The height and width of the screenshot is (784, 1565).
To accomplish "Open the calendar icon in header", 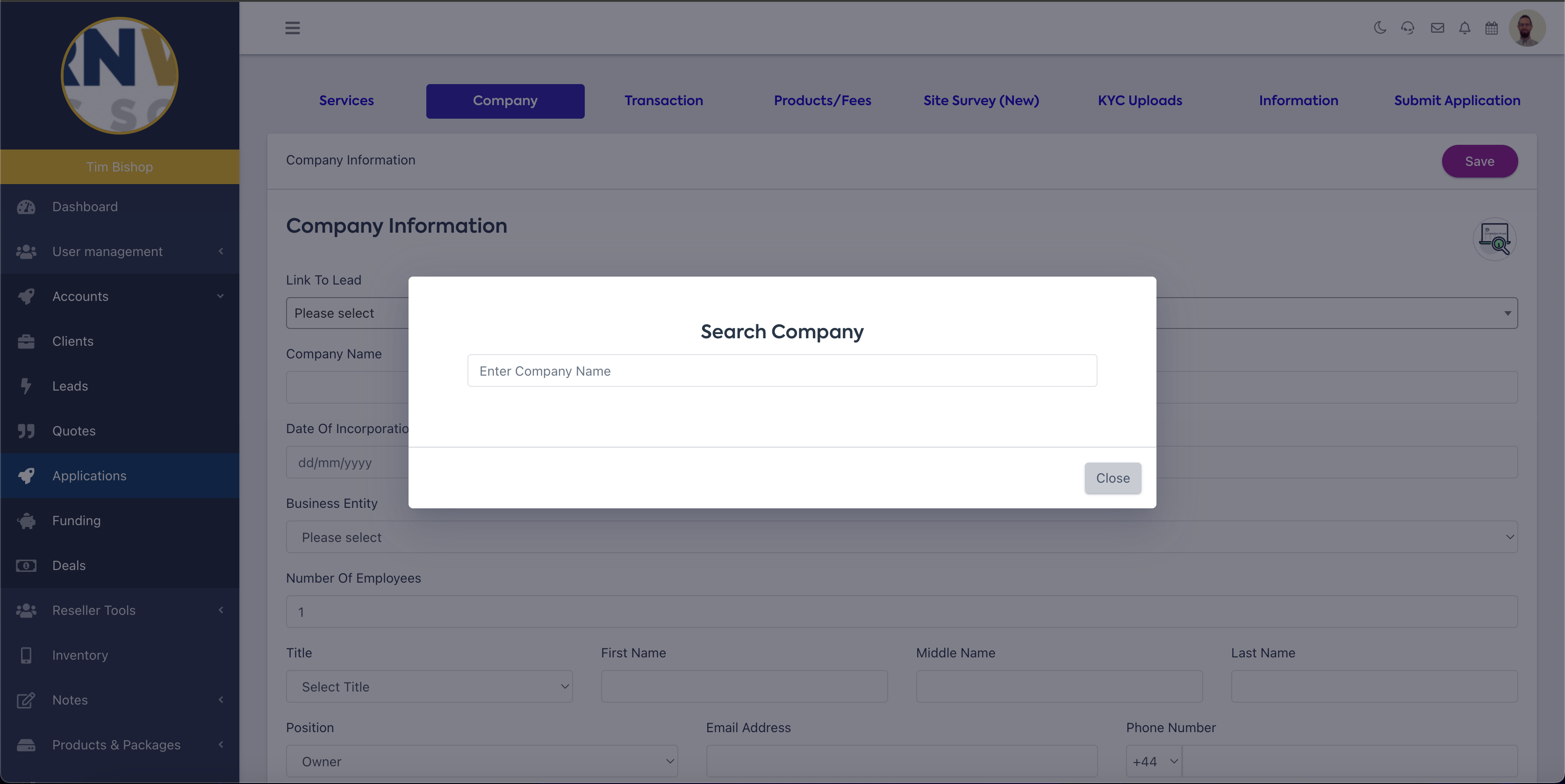I will (1492, 28).
